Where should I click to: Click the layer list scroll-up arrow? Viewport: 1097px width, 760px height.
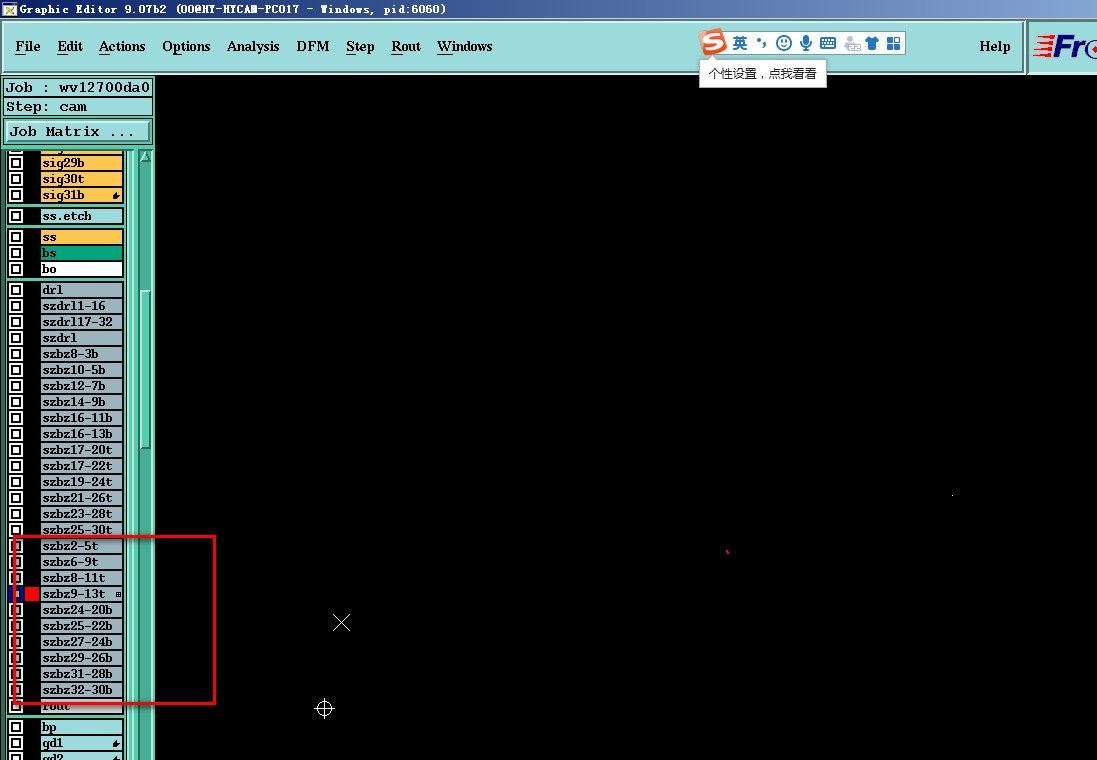click(146, 157)
